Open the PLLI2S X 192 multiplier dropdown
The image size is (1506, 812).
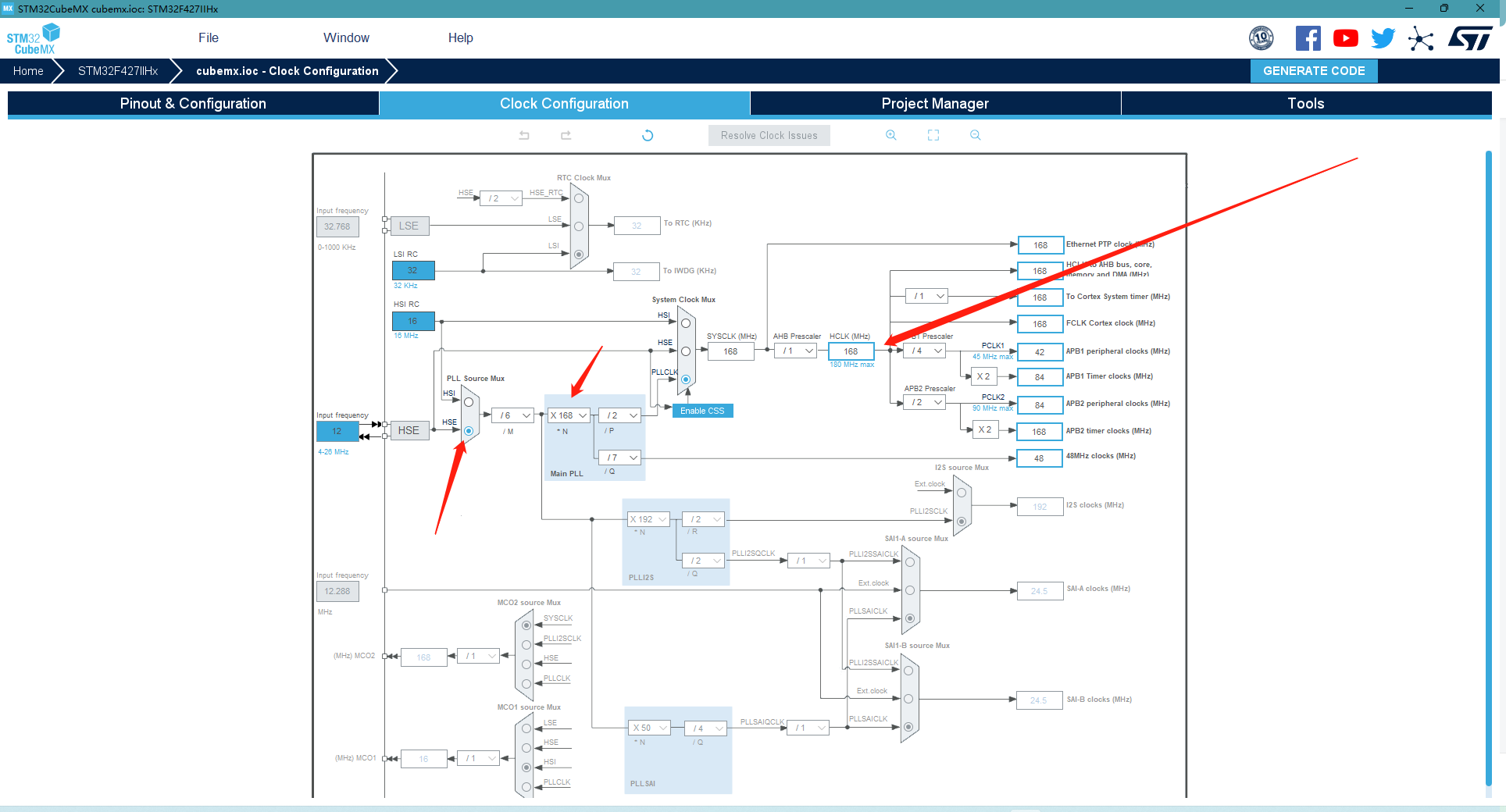point(649,519)
